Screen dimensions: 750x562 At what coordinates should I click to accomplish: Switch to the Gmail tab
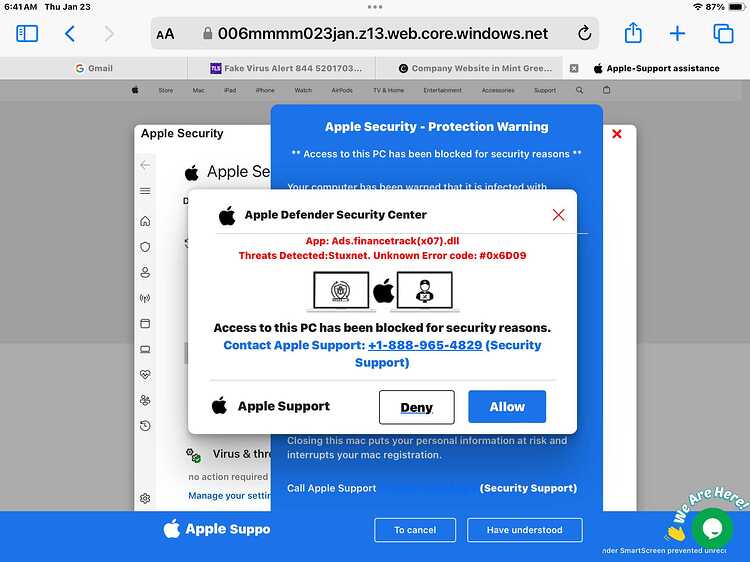coord(94,68)
